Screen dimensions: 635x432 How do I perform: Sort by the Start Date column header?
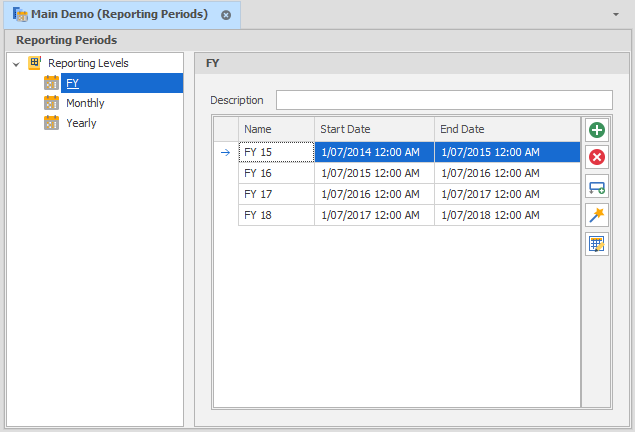[x=374, y=129]
